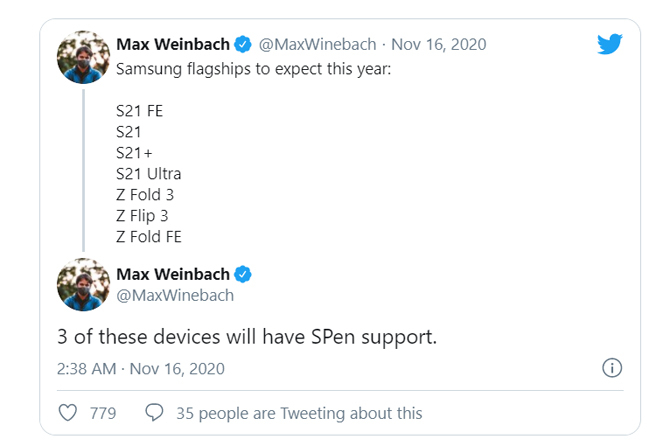Screen dimensions: 669x446
Task: Click the heart like icon
Action: coord(68,412)
